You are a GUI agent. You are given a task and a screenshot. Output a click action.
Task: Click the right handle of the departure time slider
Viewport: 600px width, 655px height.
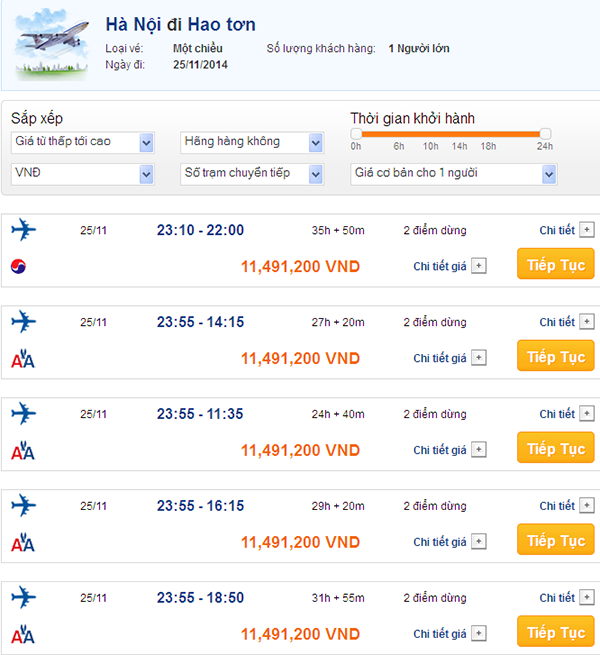tap(545, 133)
